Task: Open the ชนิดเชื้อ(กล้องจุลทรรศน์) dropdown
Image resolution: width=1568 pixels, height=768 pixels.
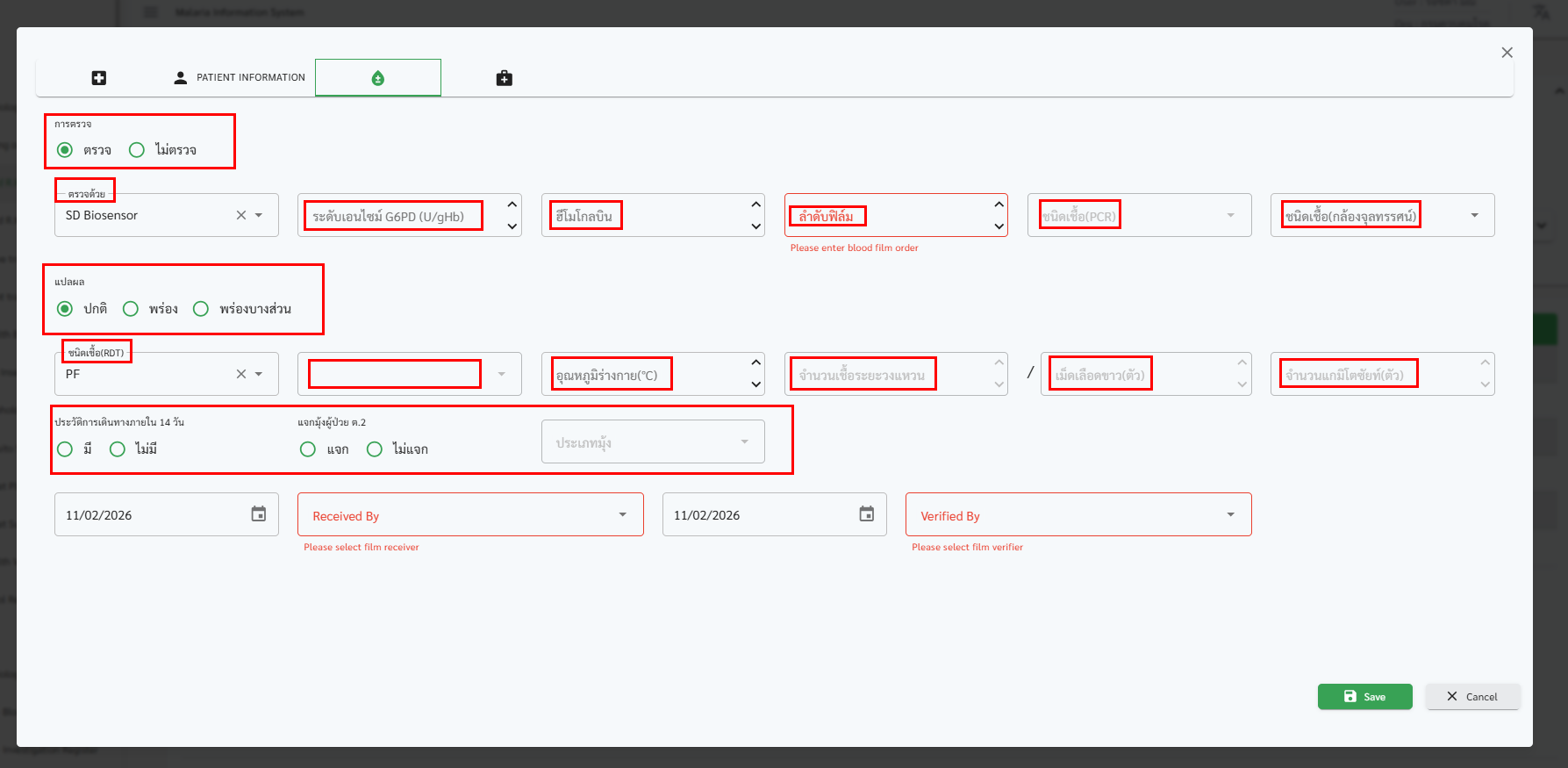Action: pyautogui.click(x=1474, y=215)
